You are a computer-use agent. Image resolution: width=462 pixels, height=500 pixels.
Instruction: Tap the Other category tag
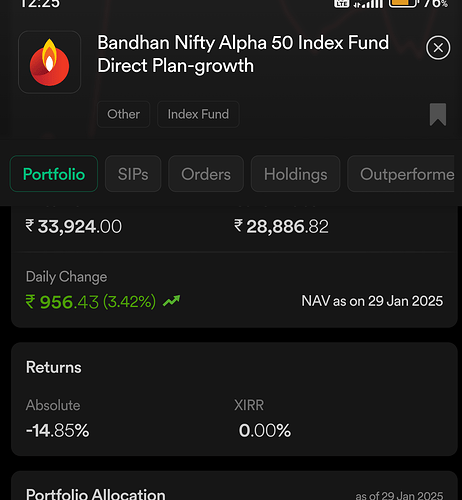point(123,114)
